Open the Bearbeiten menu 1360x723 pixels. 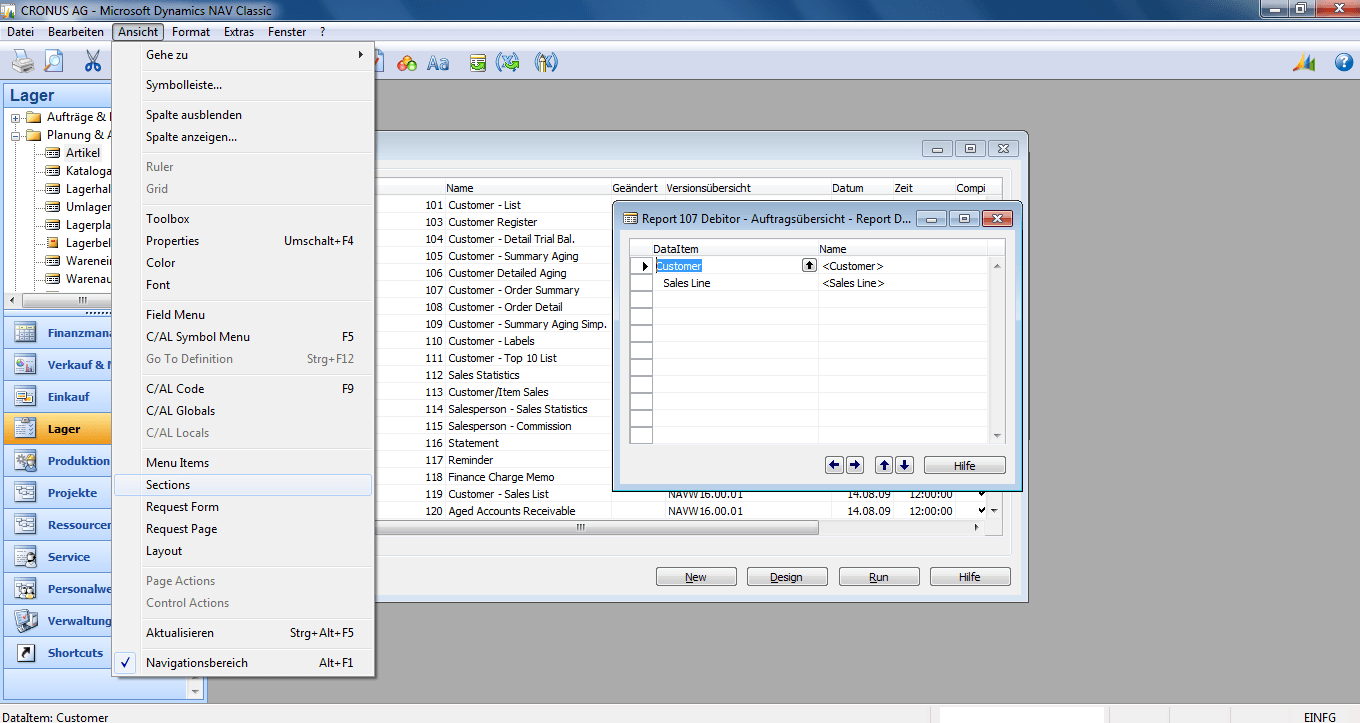tap(76, 32)
